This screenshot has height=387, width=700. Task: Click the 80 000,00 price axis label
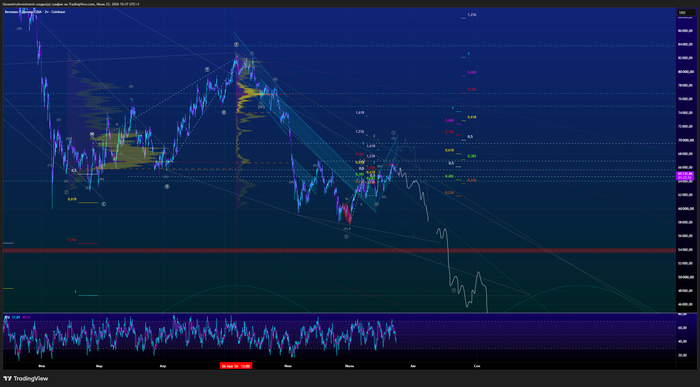[686, 71]
